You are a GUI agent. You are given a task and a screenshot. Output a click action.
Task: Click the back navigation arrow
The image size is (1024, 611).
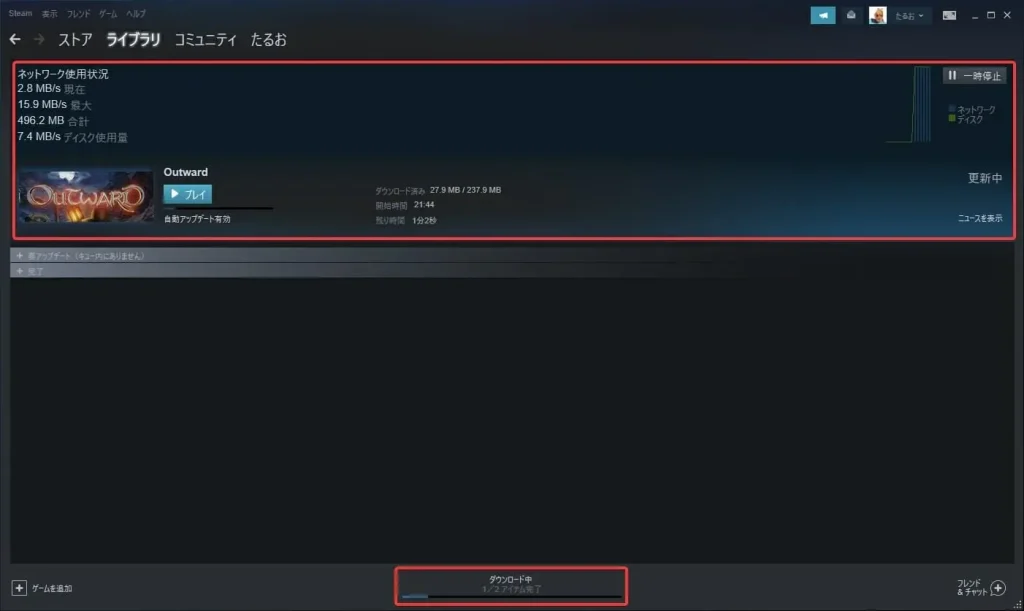coord(15,40)
